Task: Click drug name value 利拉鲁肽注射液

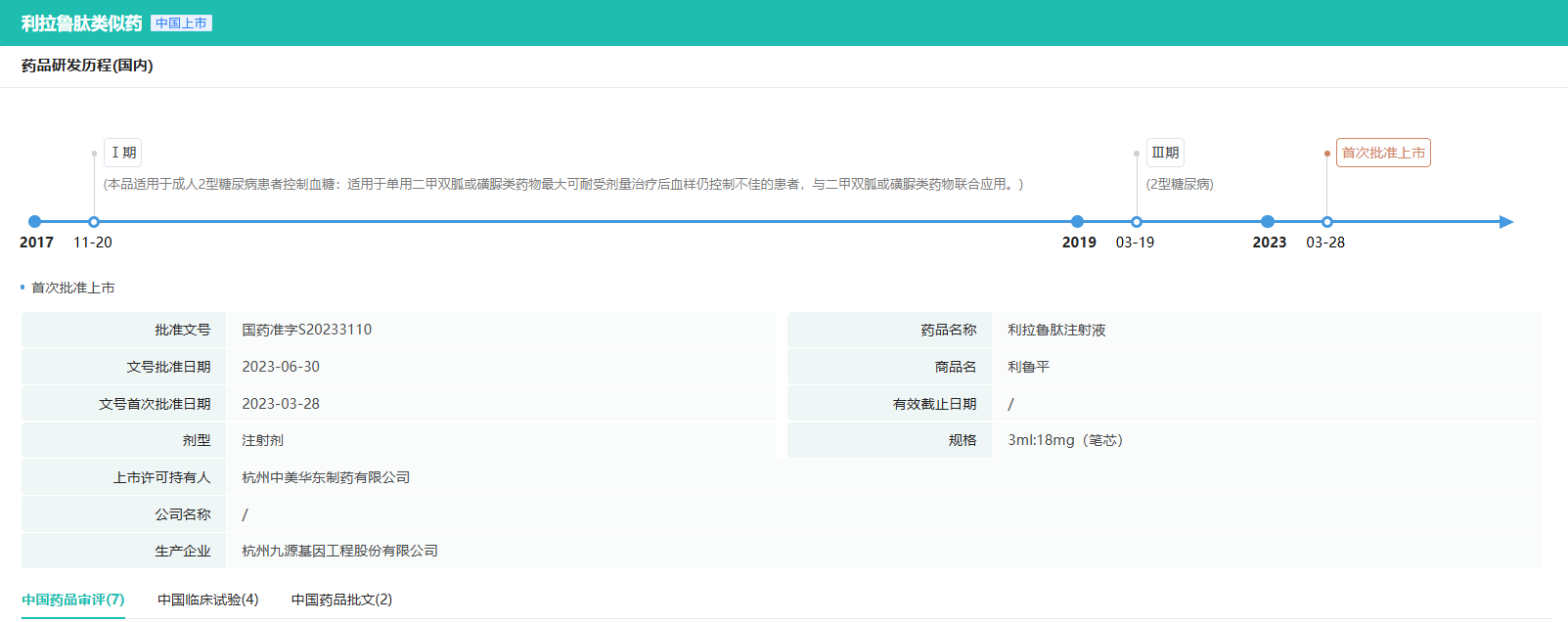Action: coord(1056,330)
